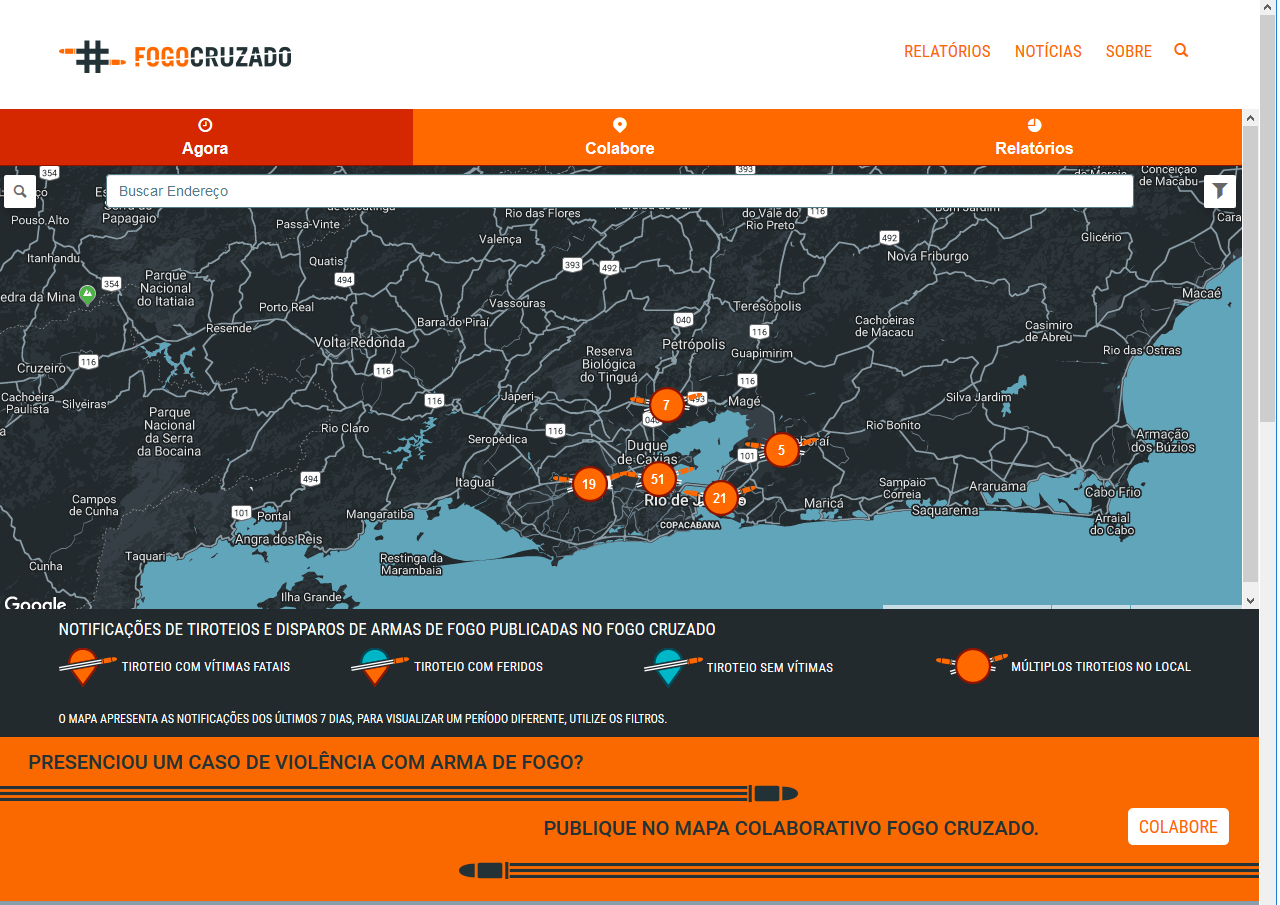Click the cluster marker showing 5
This screenshot has height=905, width=1280.
(781, 450)
